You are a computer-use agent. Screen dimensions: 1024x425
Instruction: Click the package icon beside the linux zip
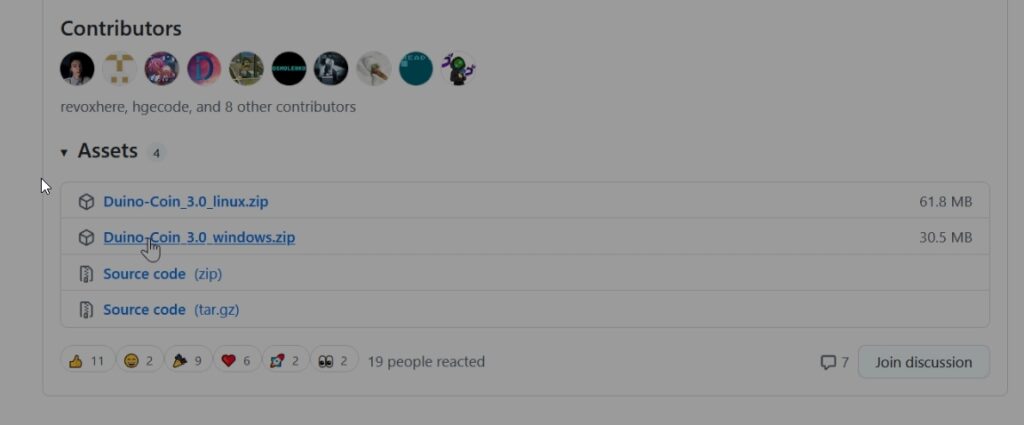click(x=87, y=202)
